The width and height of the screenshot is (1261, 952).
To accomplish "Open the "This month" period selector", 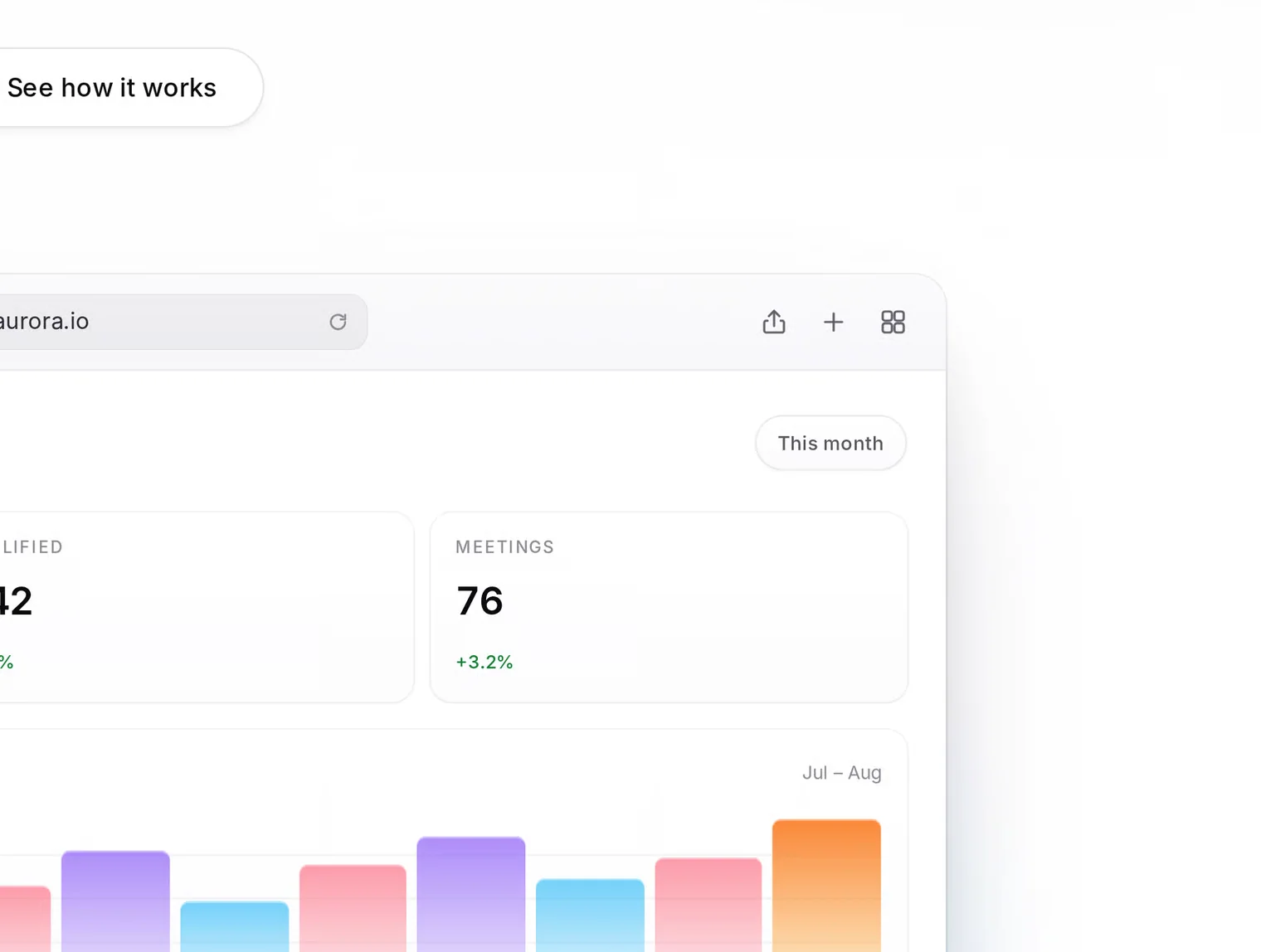I will click(830, 443).
